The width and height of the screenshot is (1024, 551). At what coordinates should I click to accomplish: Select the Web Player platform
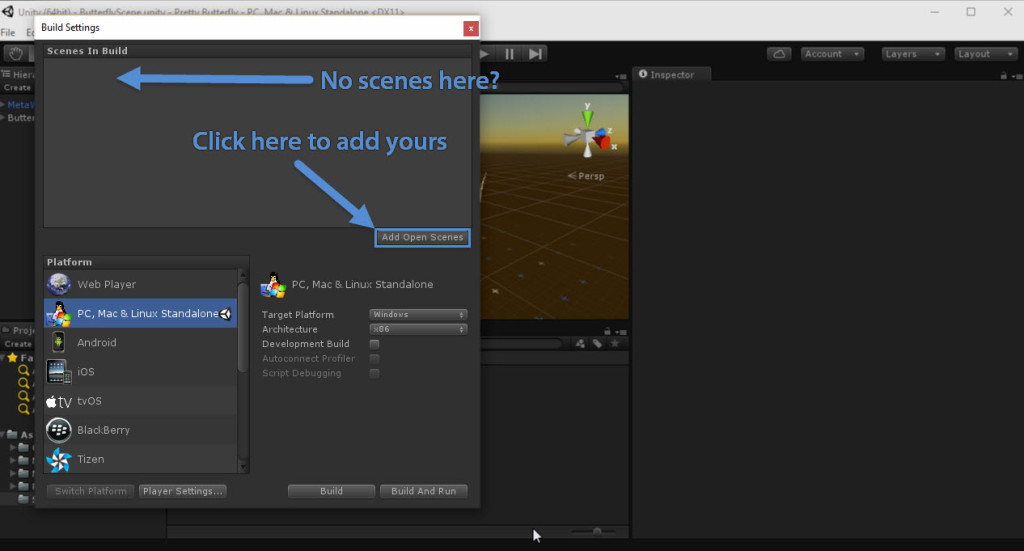pos(106,284)
